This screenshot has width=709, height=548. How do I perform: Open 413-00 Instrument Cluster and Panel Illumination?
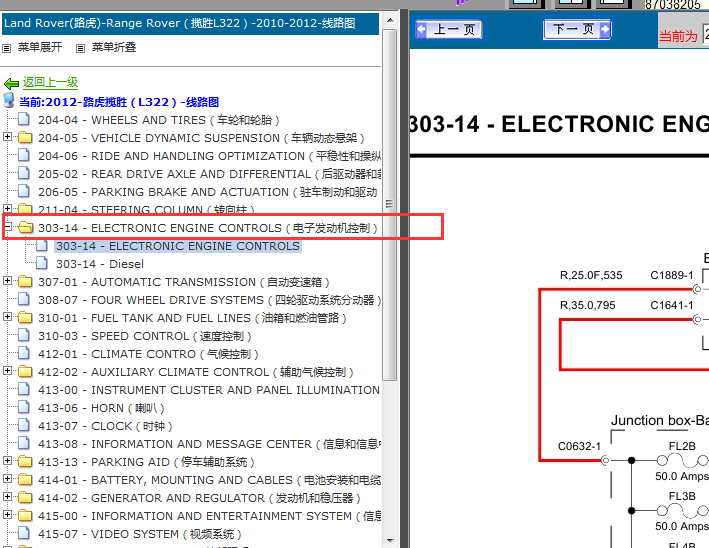pos(209,390)
